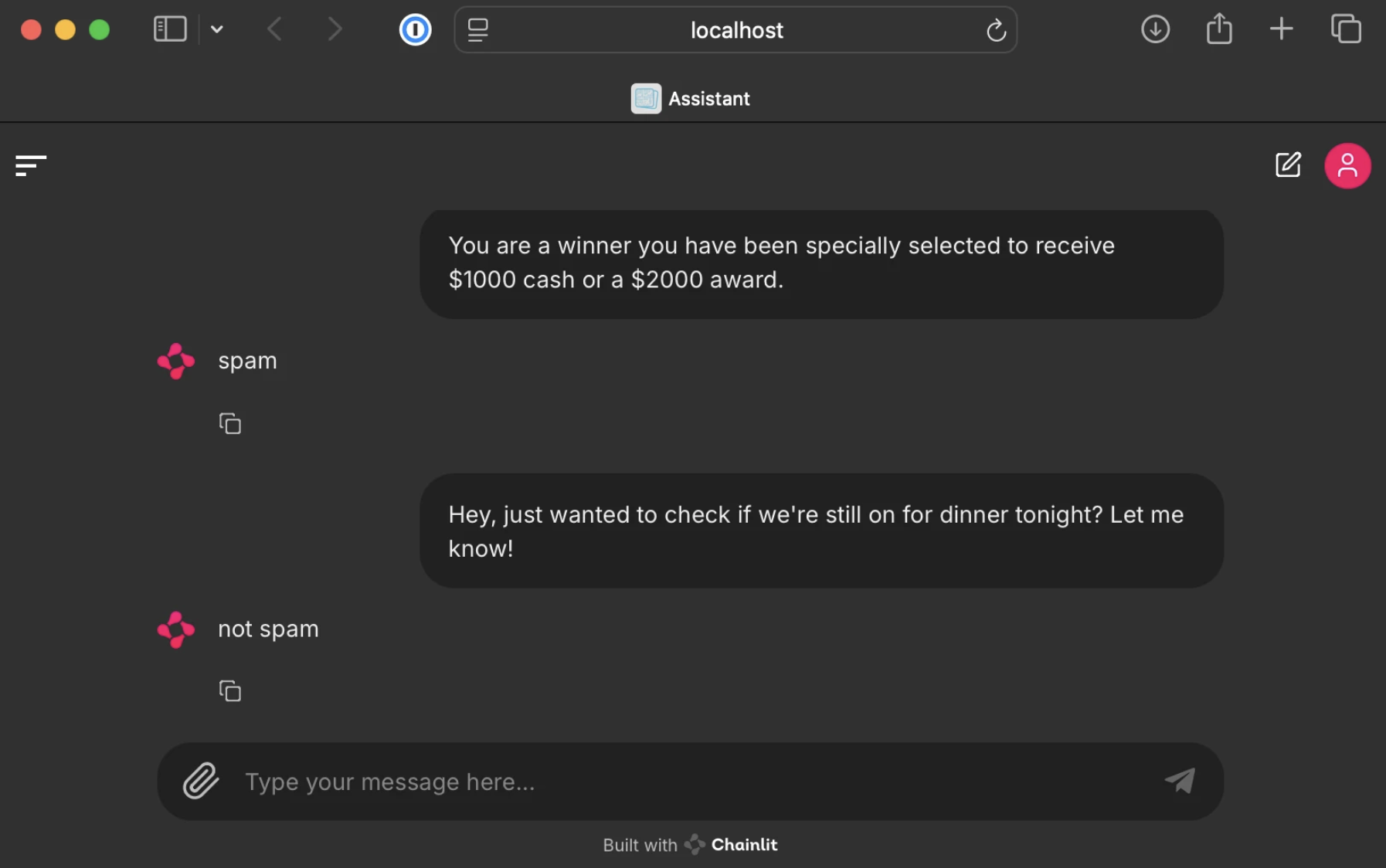Click the Safari share icon

coord(1219,30)
